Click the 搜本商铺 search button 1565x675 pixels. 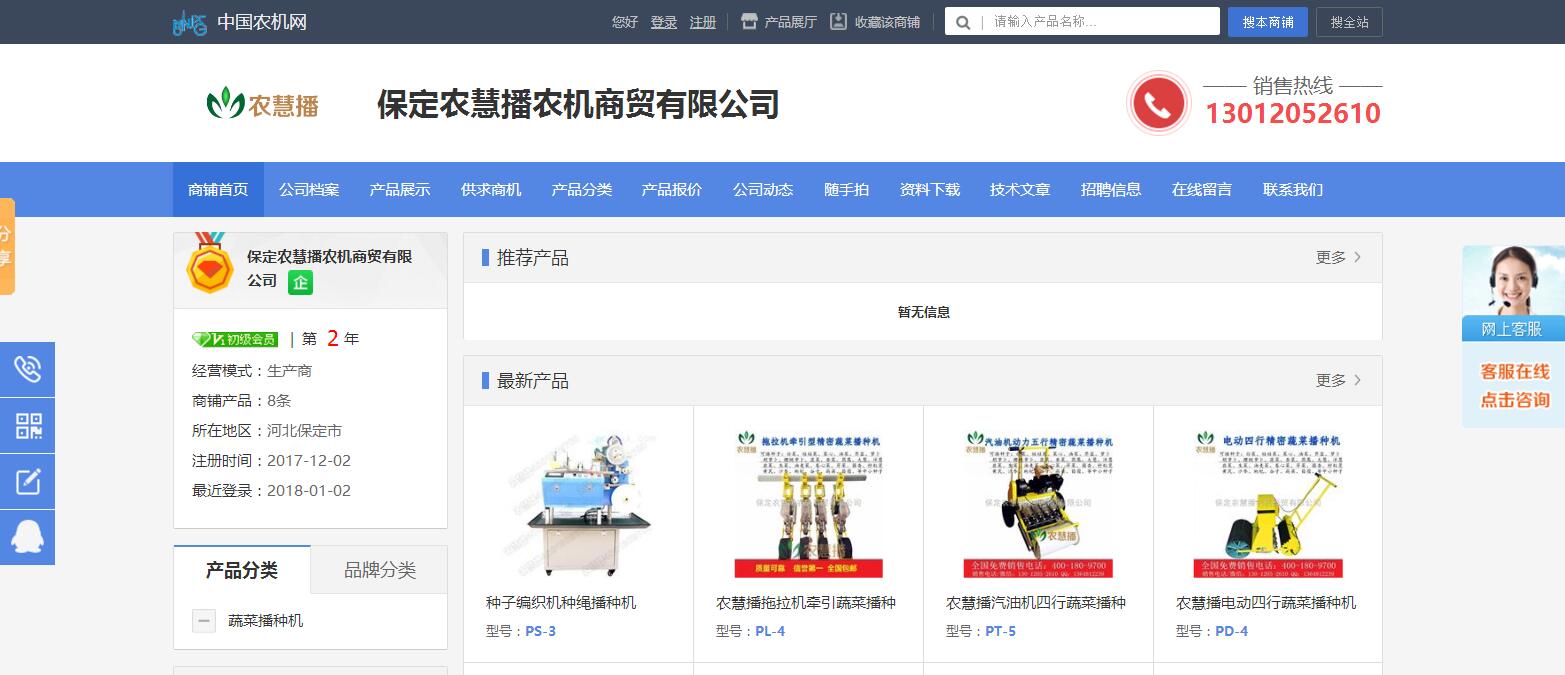coord(1268,22)
